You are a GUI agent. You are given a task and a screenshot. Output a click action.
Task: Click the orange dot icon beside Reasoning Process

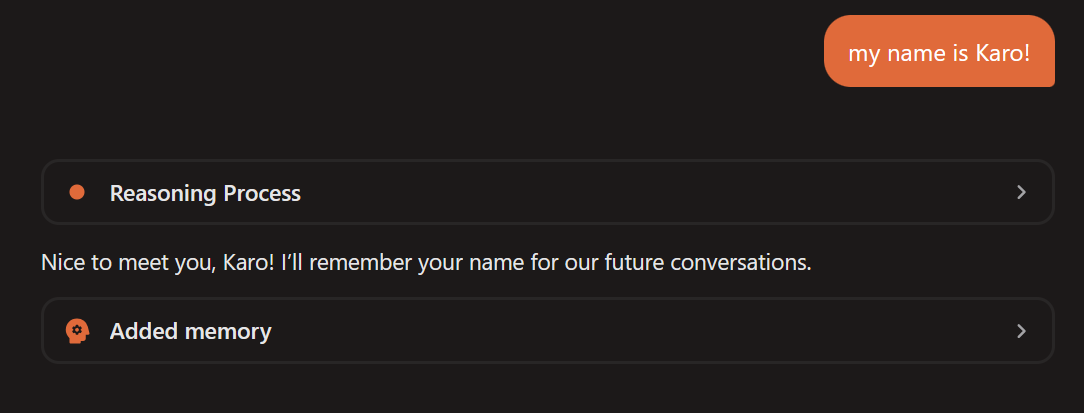pyautogui.click(x=77, y=192)
